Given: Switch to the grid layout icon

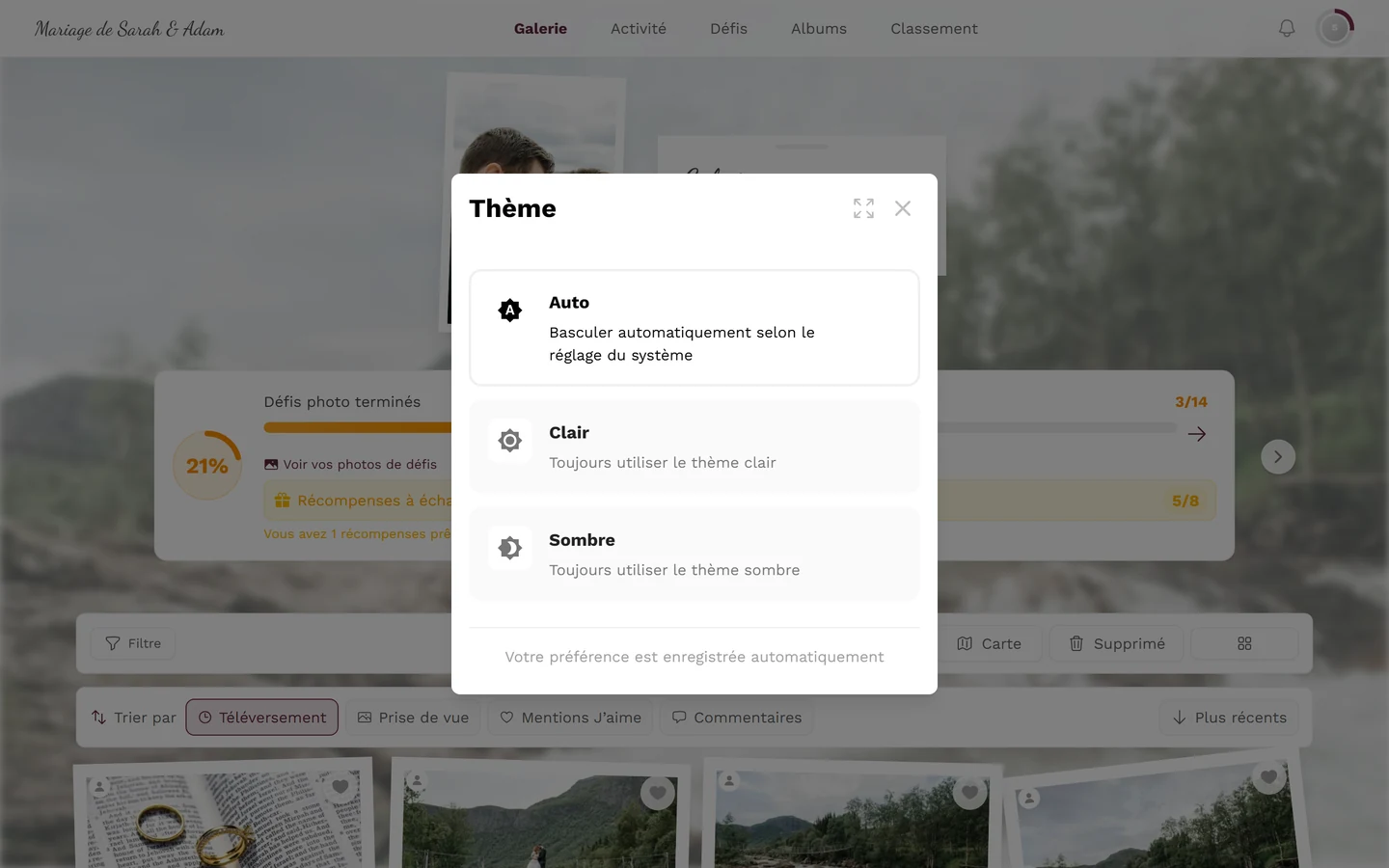Looking at the screenshot, I should click(x=1244, y=643).
